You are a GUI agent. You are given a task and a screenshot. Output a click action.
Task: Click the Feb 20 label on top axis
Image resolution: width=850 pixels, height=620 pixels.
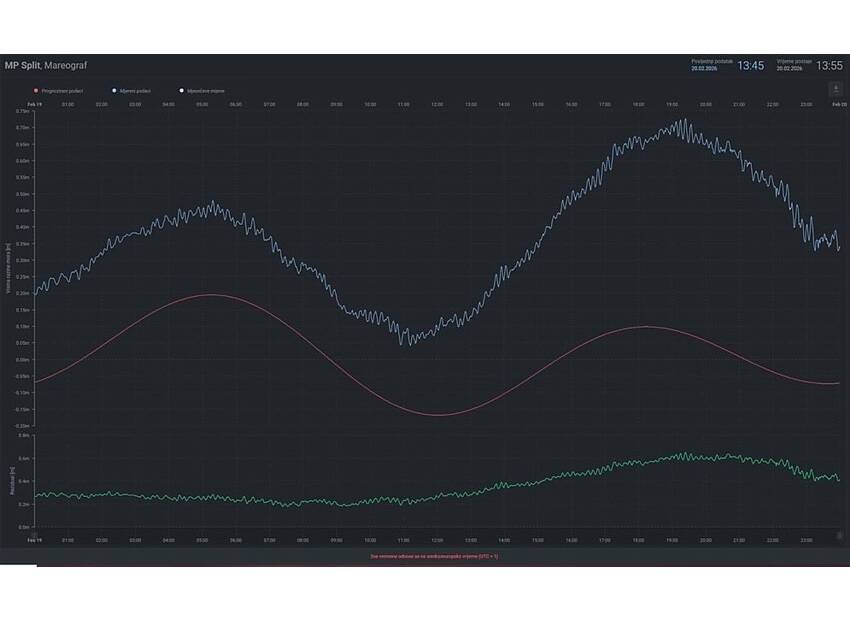pos(838,104)
